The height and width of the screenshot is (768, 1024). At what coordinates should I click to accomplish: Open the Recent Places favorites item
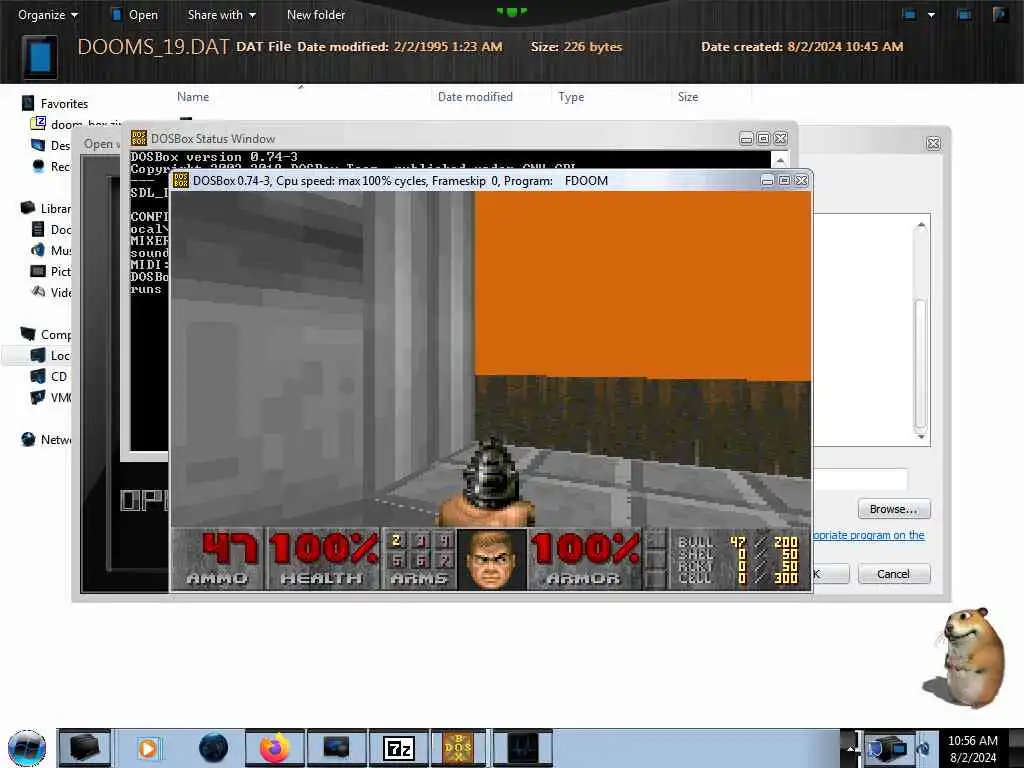click(x=51, y=167)
